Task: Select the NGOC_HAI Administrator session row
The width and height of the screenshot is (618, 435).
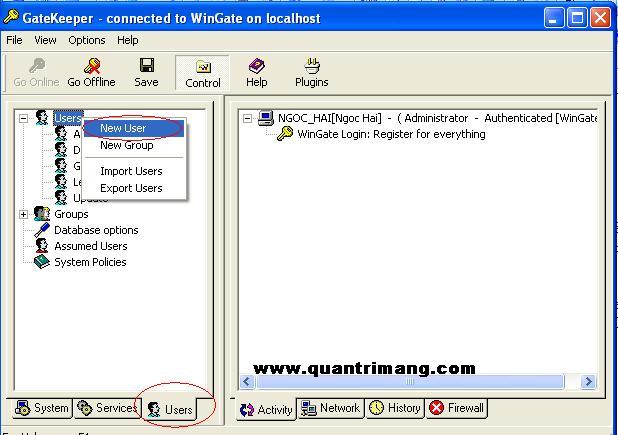Action: 437,118
